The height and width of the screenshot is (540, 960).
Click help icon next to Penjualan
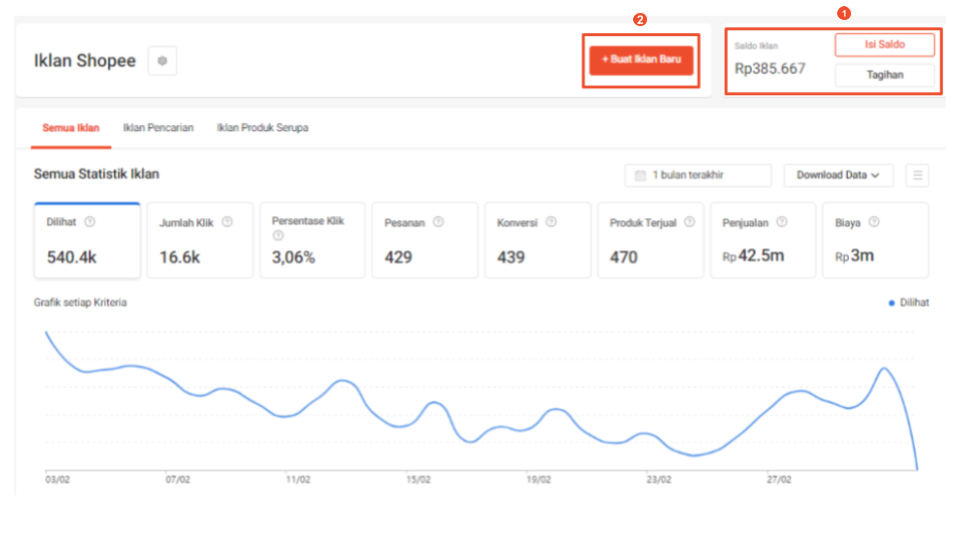(782, 222)
